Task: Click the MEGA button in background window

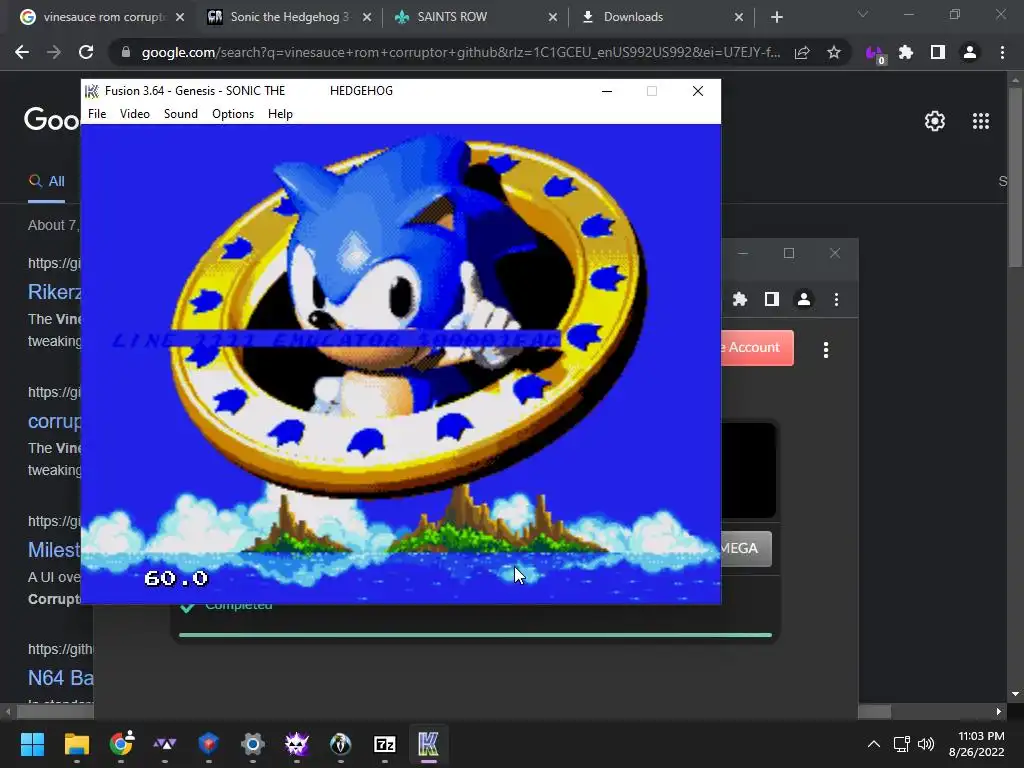Action: click(746, 549)
